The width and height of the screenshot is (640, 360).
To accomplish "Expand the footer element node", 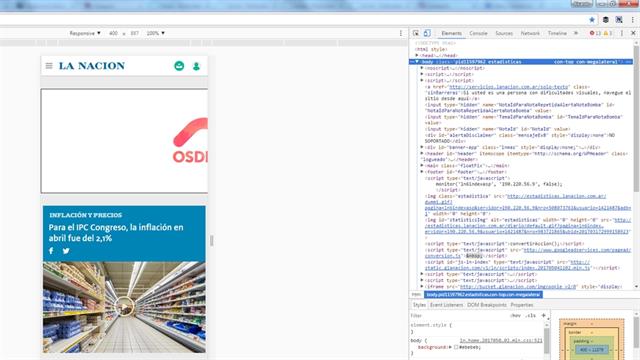I will [x=422, y=172].
